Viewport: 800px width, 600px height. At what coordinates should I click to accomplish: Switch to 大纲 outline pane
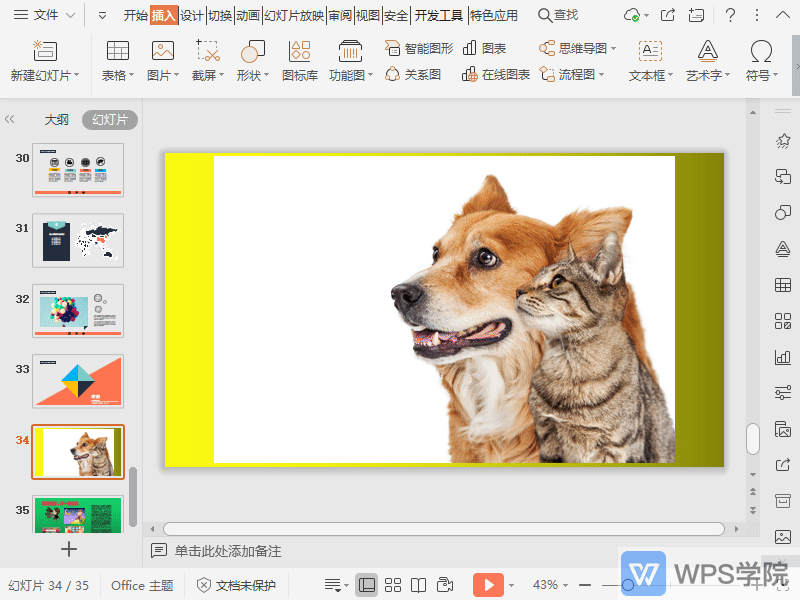pos(57,120)
